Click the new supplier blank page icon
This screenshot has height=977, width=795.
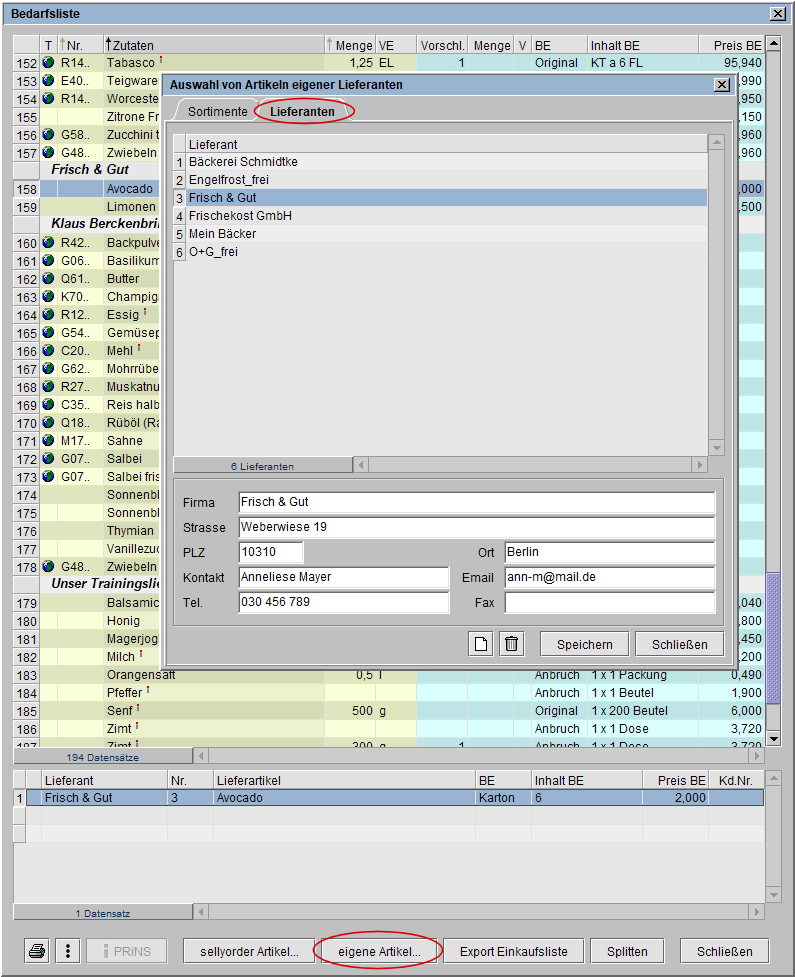[x=481, y=644]
